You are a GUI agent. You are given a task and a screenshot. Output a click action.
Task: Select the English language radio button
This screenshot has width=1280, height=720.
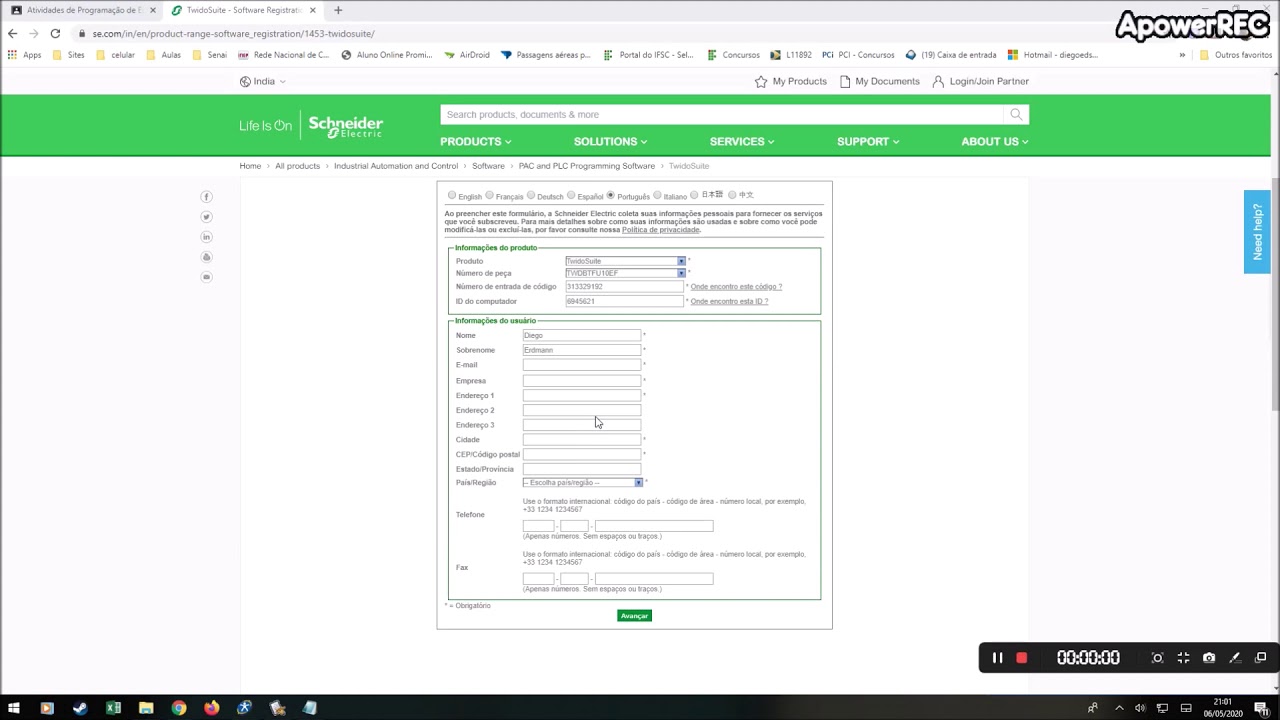(x=452, y=196)
